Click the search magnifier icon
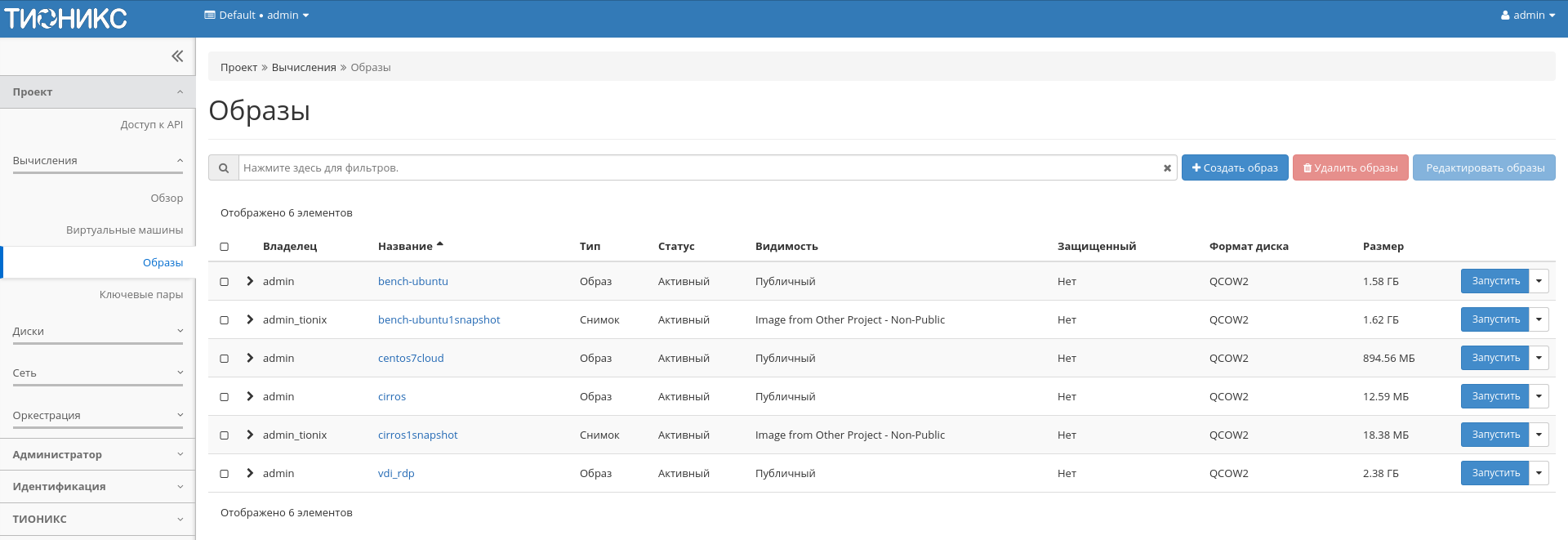The width and height of the screenshot is (1568, 540). [223, 168]
